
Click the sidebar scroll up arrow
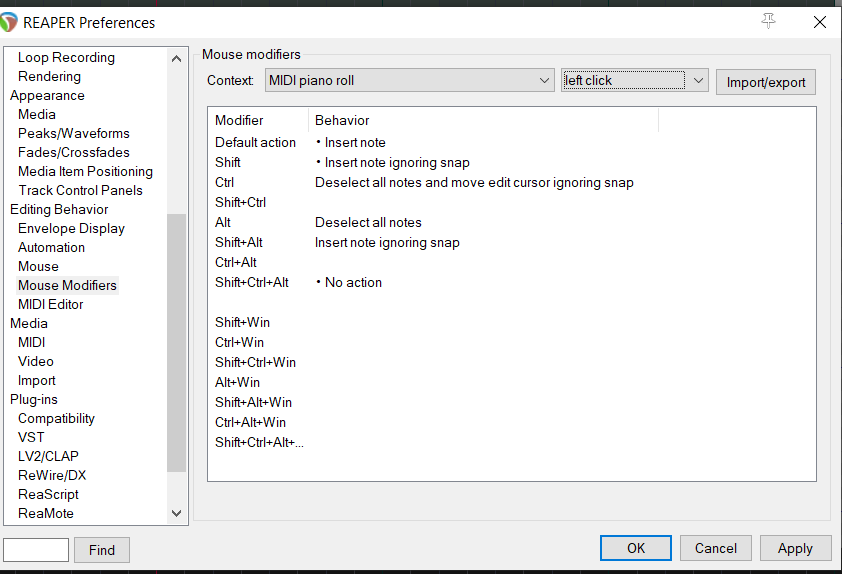click(x=176, y=59)
